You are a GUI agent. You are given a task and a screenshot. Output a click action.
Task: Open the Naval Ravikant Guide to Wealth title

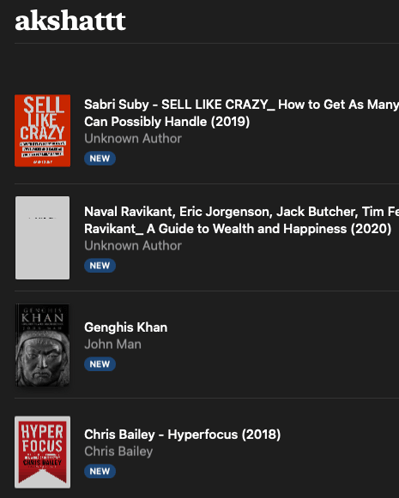(x=241, y=220)
